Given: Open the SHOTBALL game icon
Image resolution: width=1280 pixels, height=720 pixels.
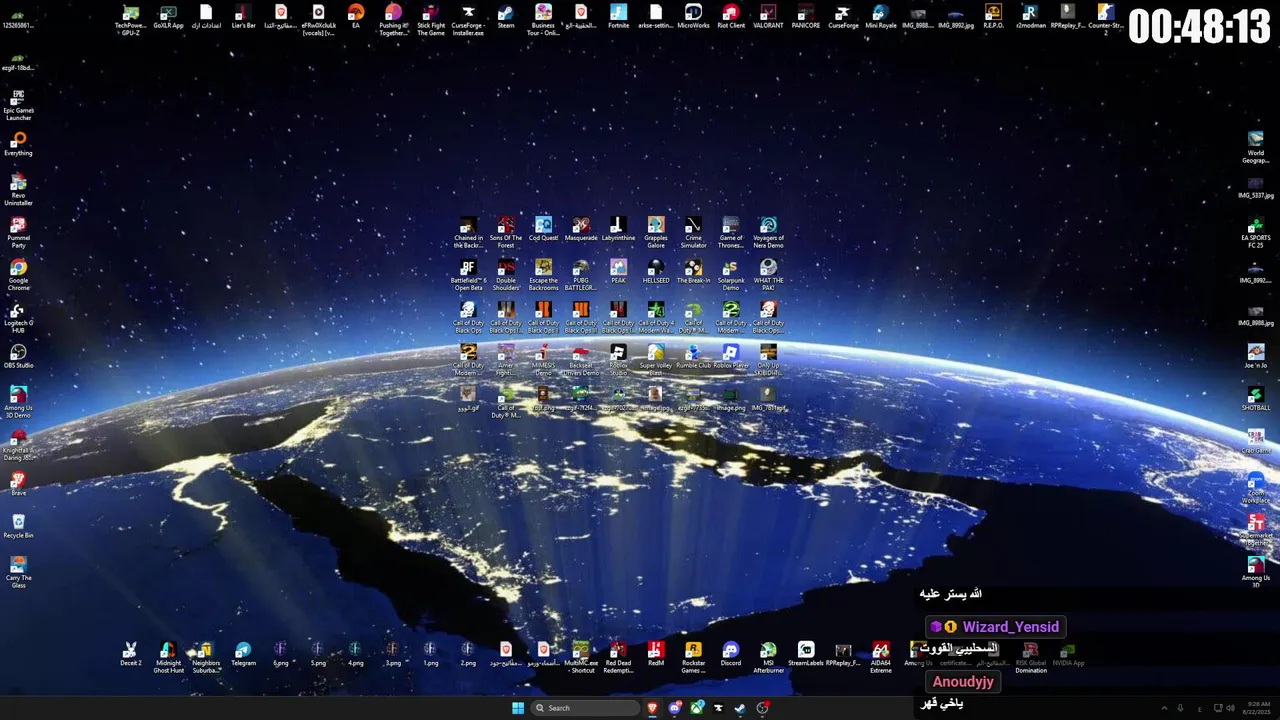Looking at the screenshot, I should click(1255, 399).
